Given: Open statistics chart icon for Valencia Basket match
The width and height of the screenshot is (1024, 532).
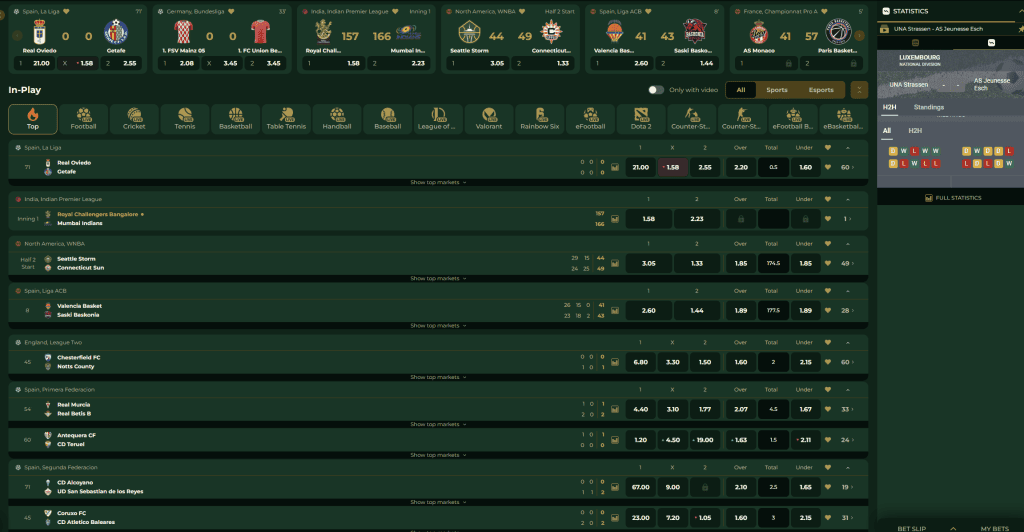Looking at the screenshot, I should point(615,310).
